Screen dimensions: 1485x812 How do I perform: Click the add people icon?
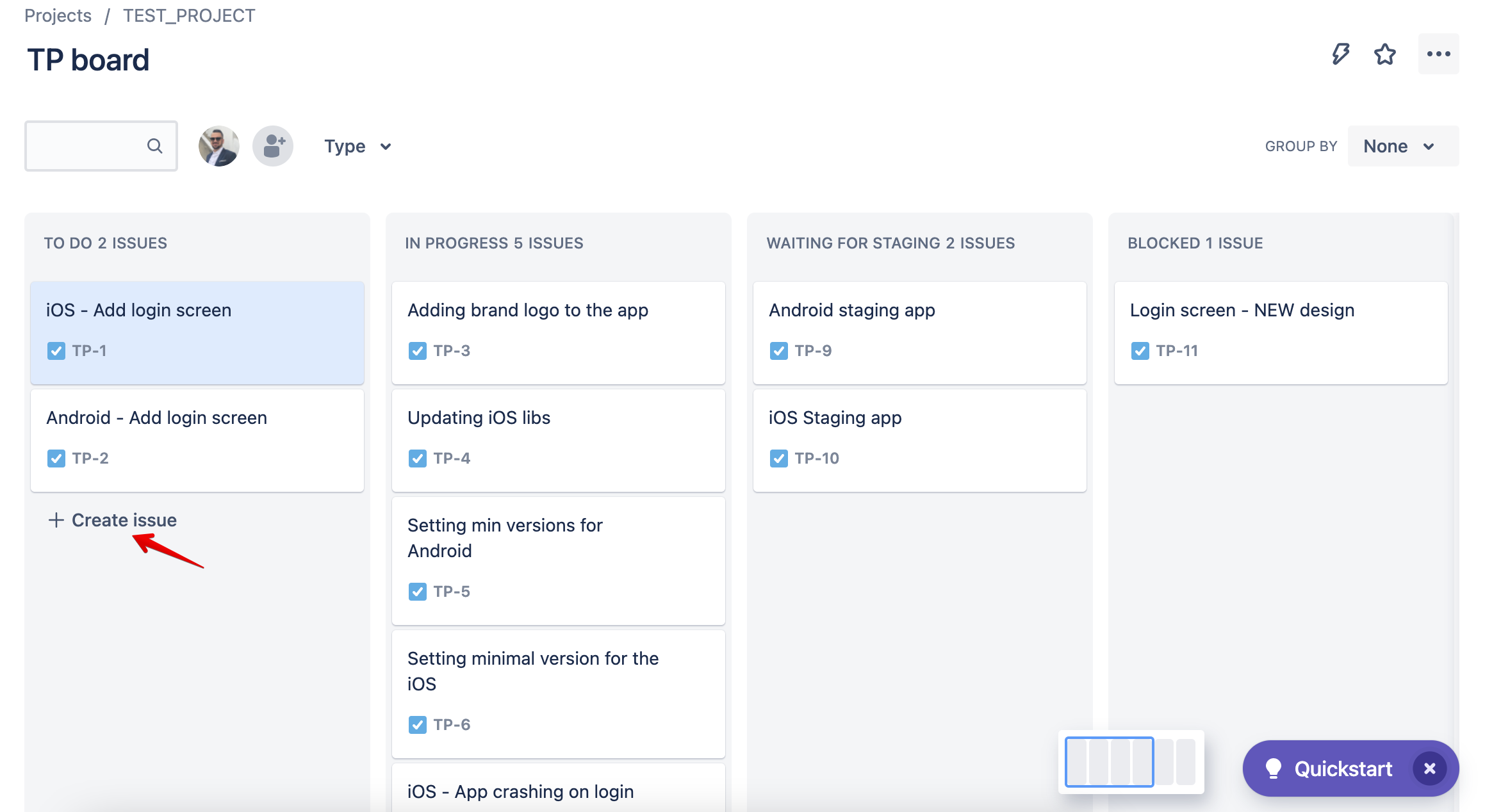tap(273, 146)
